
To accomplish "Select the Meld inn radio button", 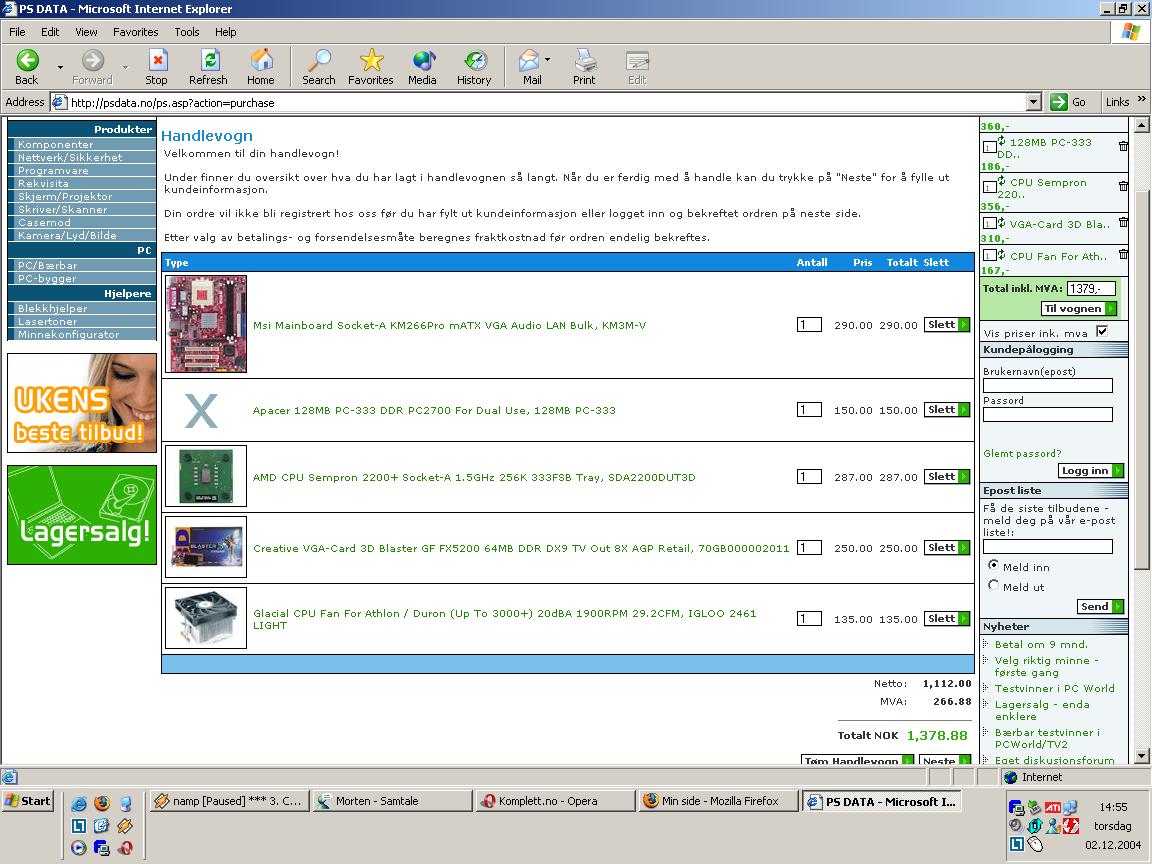I will (x=993, y=566).
